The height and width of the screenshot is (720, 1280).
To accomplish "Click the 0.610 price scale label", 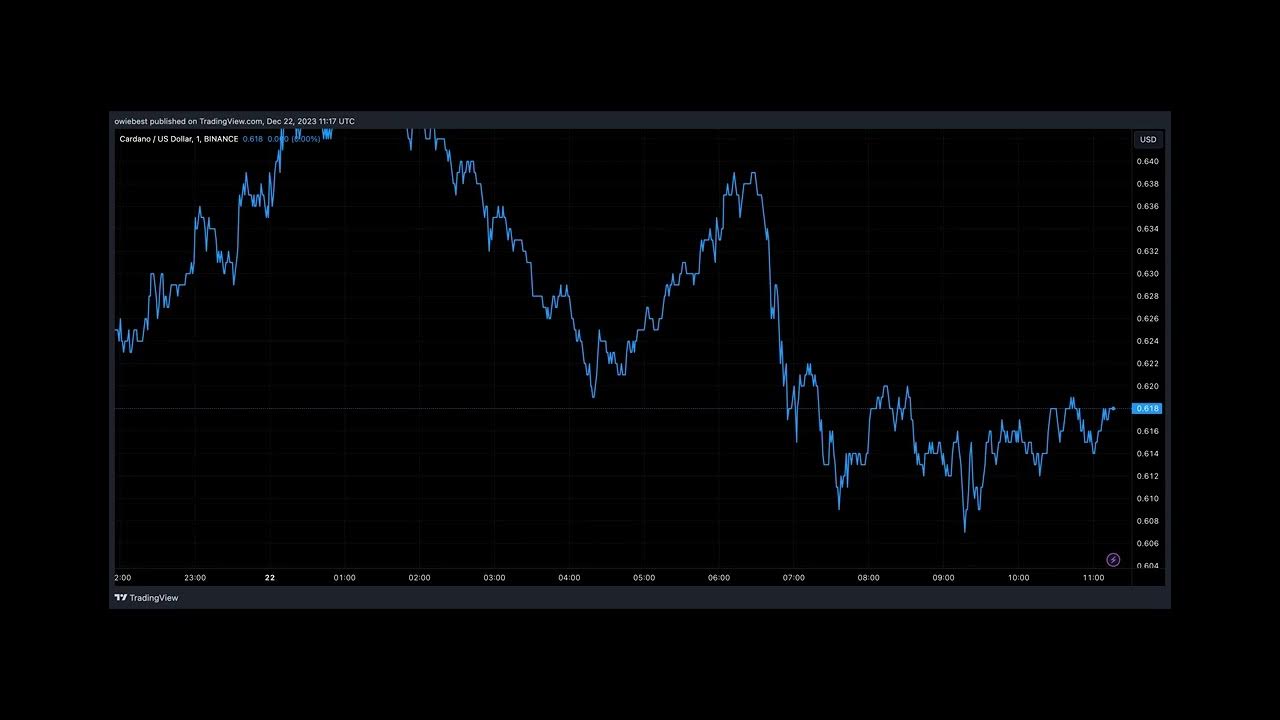I will (x=1147, y=499).
